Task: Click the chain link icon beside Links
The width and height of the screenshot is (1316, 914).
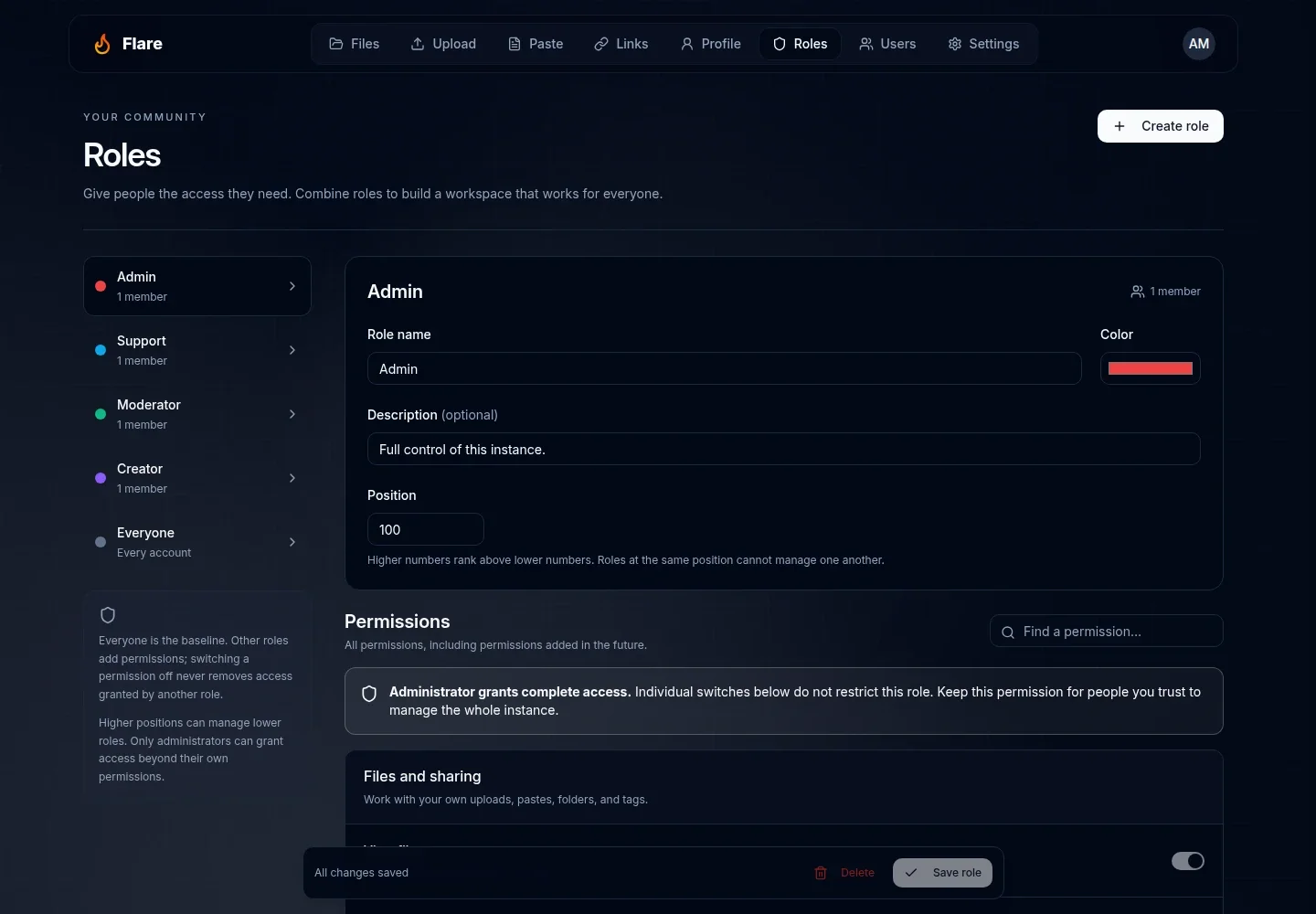Action: click(601, 44)
